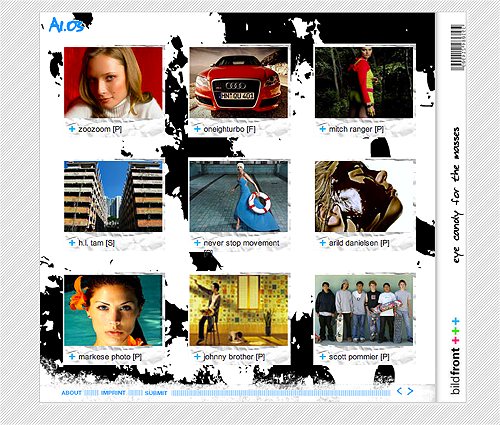Screen dimensions: 500x425
Task: Click the plus icon beside markese photo
Action: coord(72,357)
